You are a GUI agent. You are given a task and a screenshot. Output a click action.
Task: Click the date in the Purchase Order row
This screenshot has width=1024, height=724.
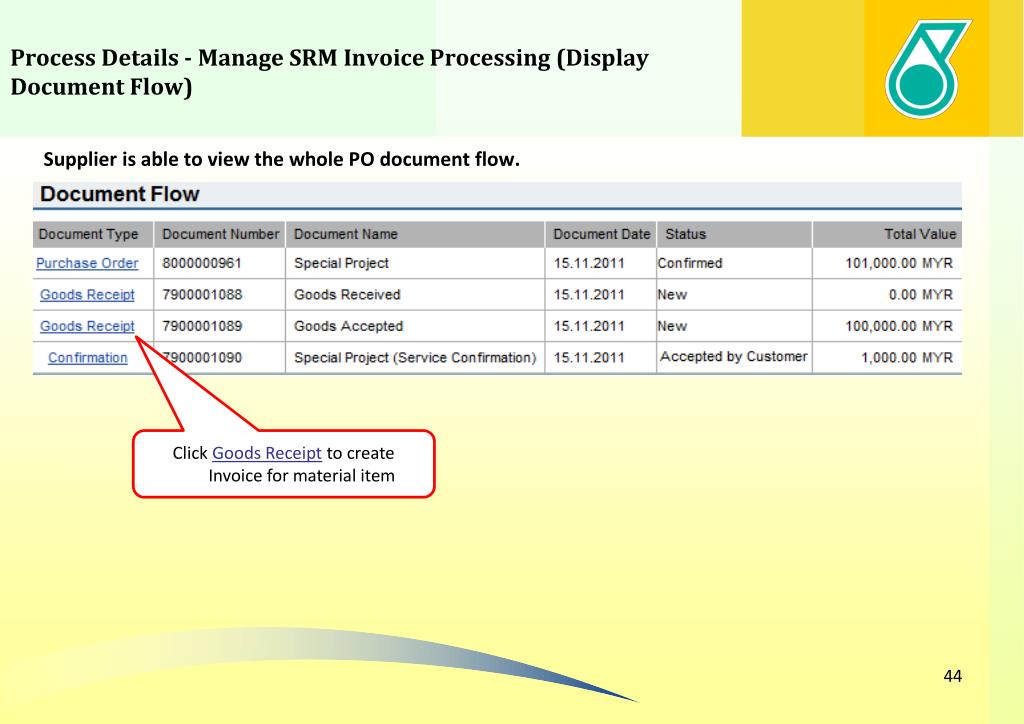click(589, 263)
